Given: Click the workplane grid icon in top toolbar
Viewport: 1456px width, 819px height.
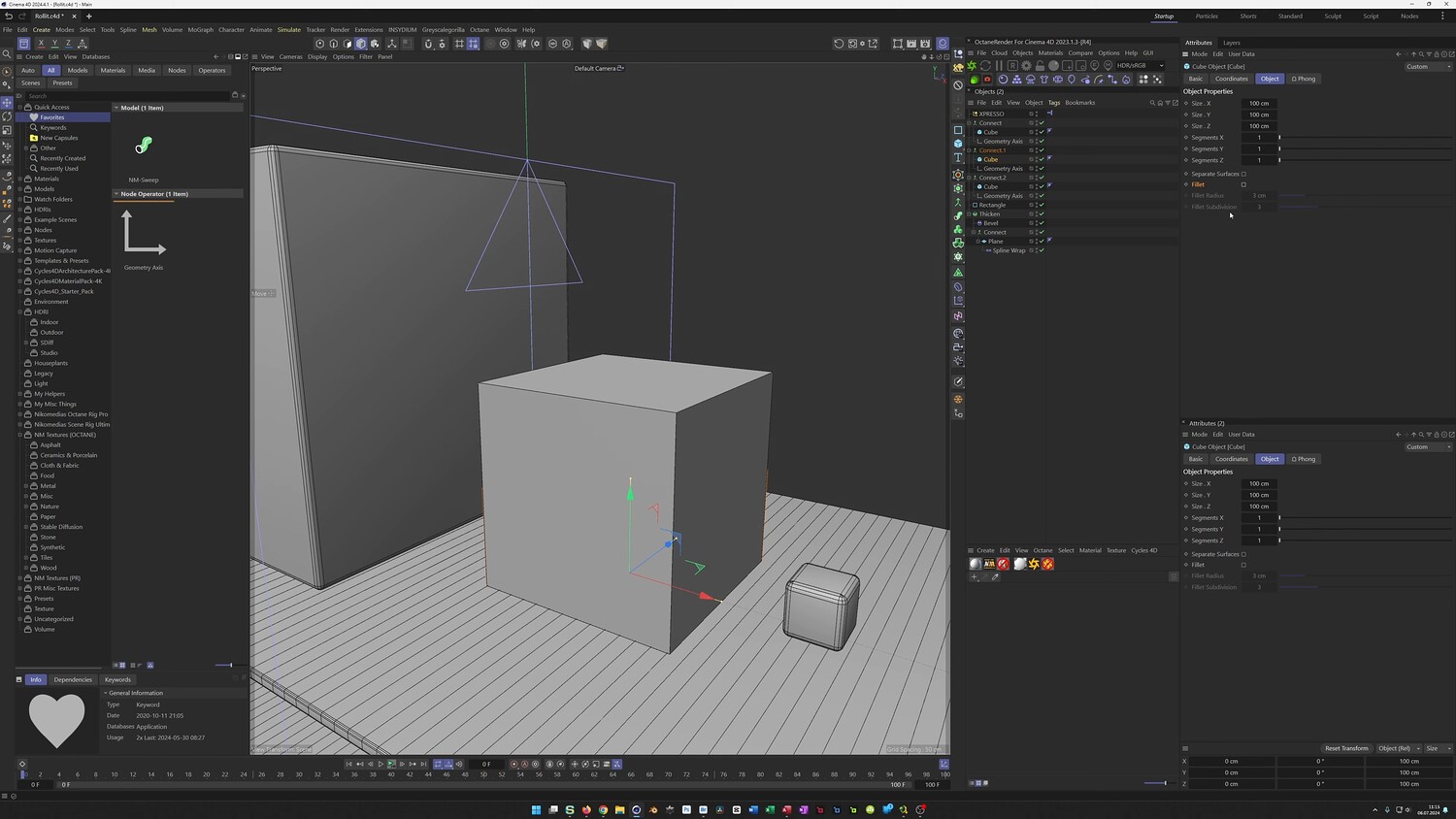Looking at the screenshot, I should [459, 44].
